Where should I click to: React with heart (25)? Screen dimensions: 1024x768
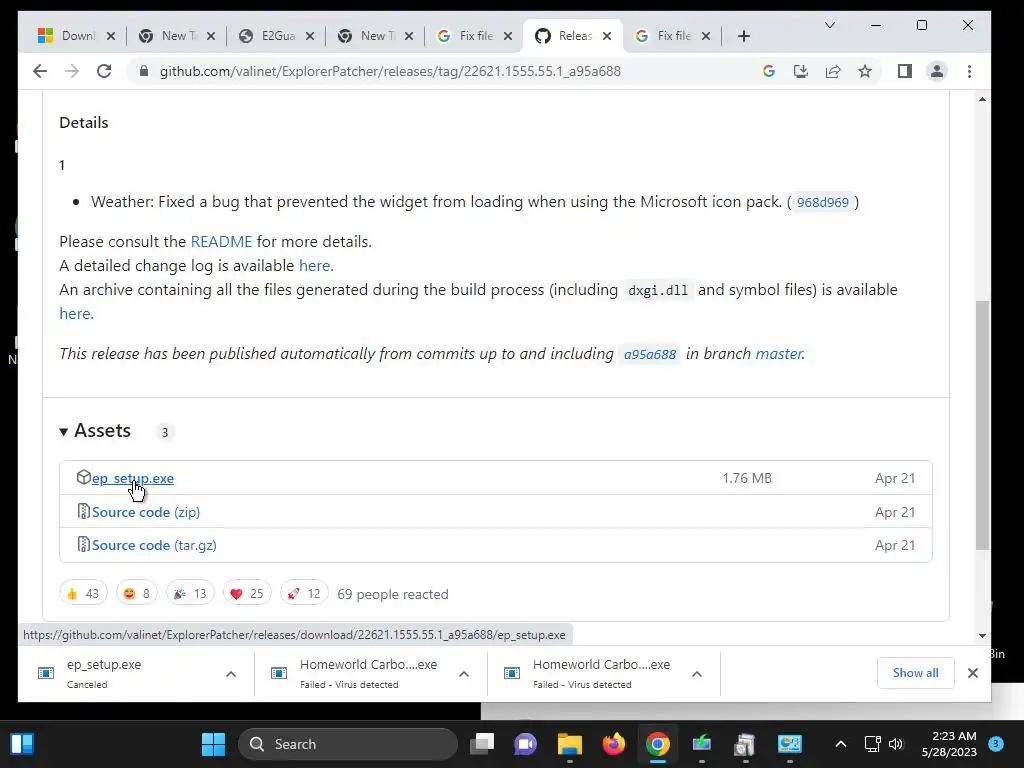click(247, 594)
